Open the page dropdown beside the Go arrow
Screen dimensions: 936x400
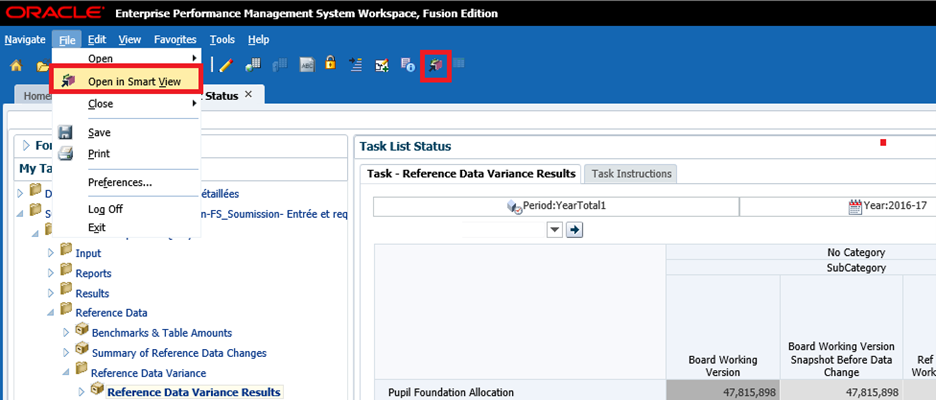555,230
